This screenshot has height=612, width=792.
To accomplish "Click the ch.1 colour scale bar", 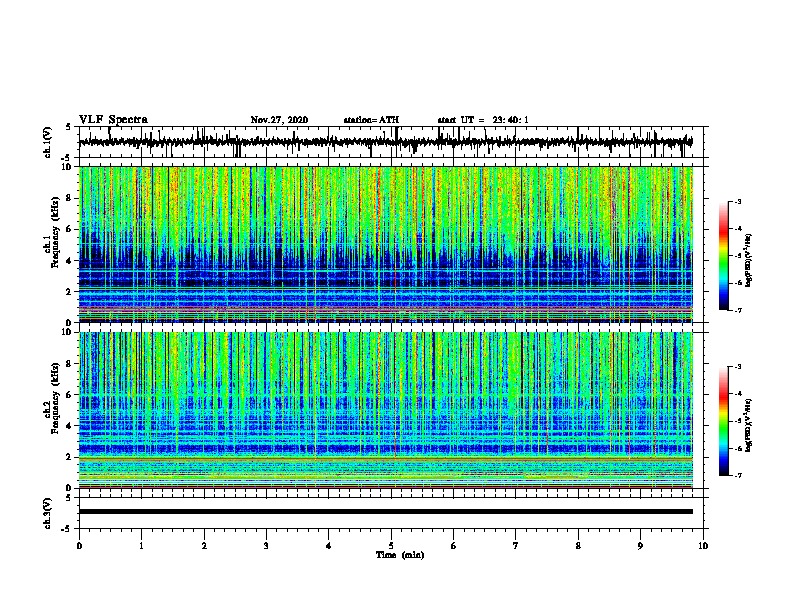I will 724,256.
